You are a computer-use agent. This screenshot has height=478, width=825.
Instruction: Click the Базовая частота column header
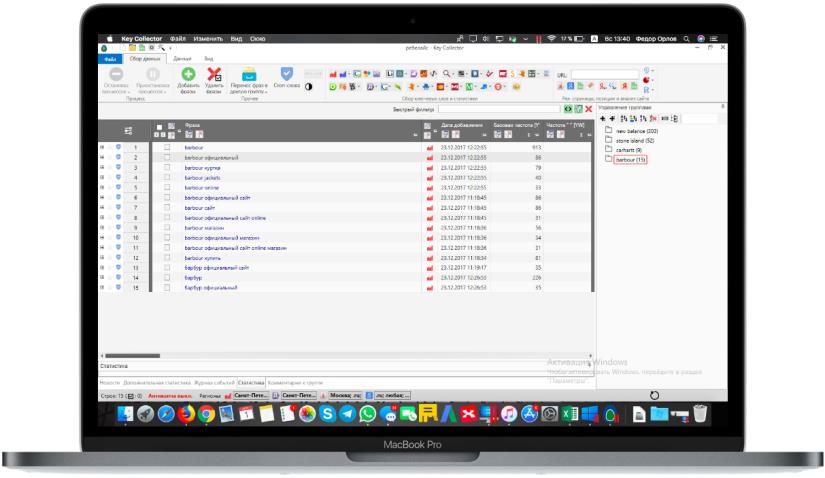coord(516,125)
